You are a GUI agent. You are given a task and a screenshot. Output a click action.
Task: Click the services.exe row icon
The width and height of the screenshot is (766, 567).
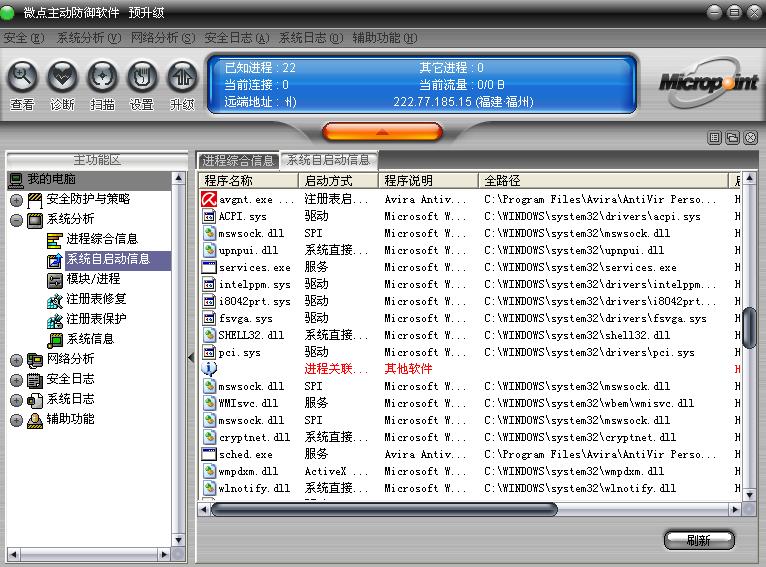click(209, 267)
